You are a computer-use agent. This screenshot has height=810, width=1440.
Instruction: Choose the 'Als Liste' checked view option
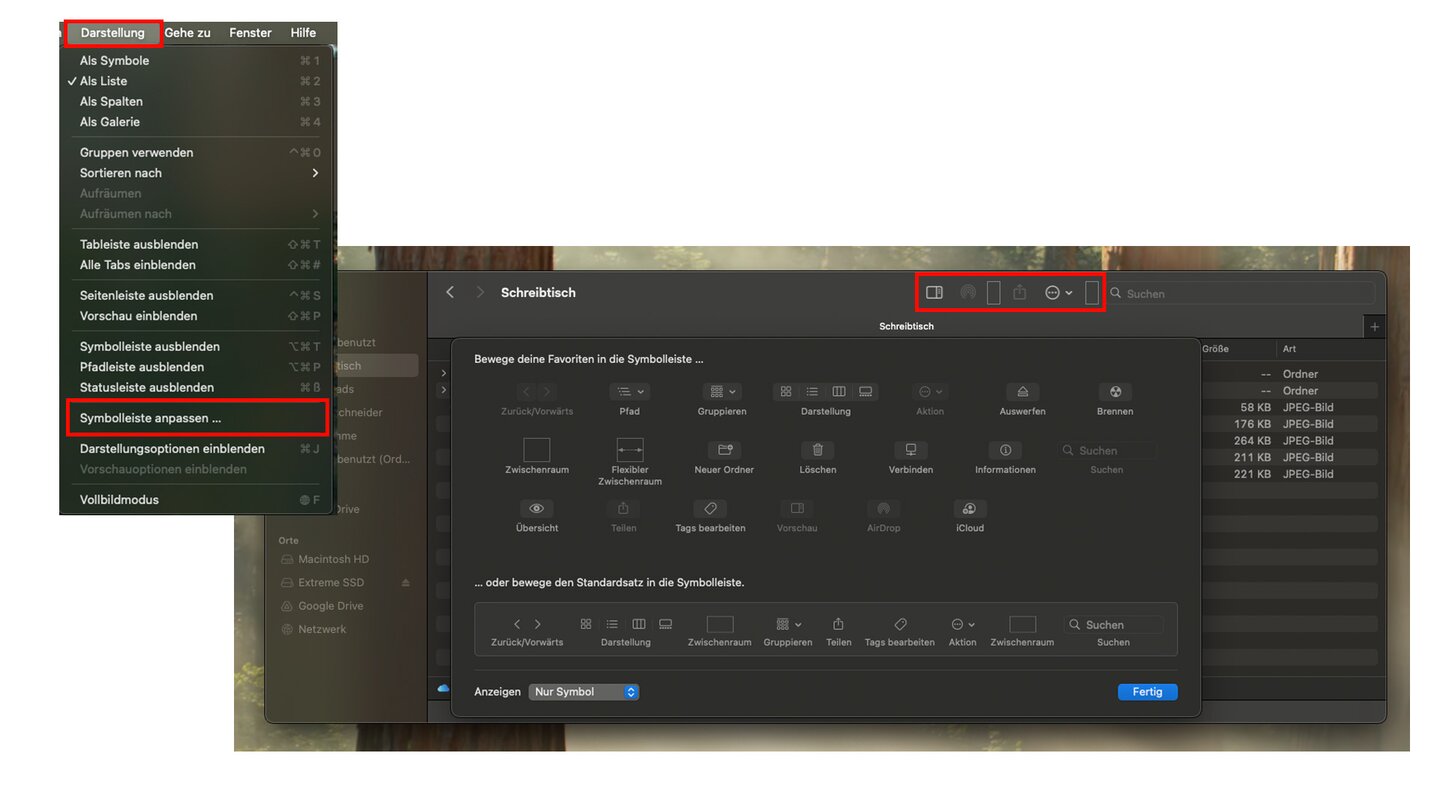[103, 81]
